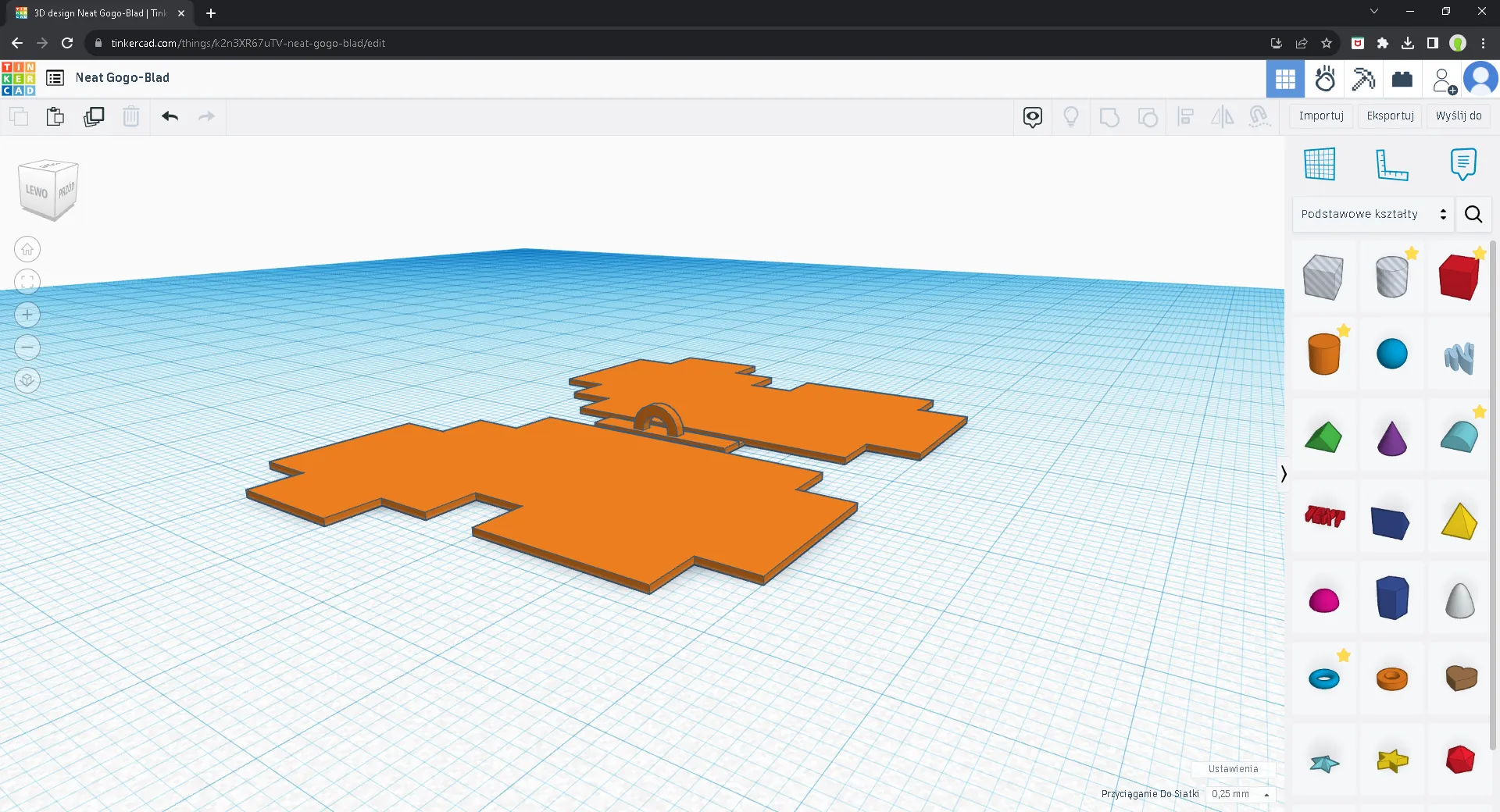Image resolution: width=1500 pixels, height=812 pixels.
Task: Collapse the shapes panel chevron
Action: [x=1284, y=474]
